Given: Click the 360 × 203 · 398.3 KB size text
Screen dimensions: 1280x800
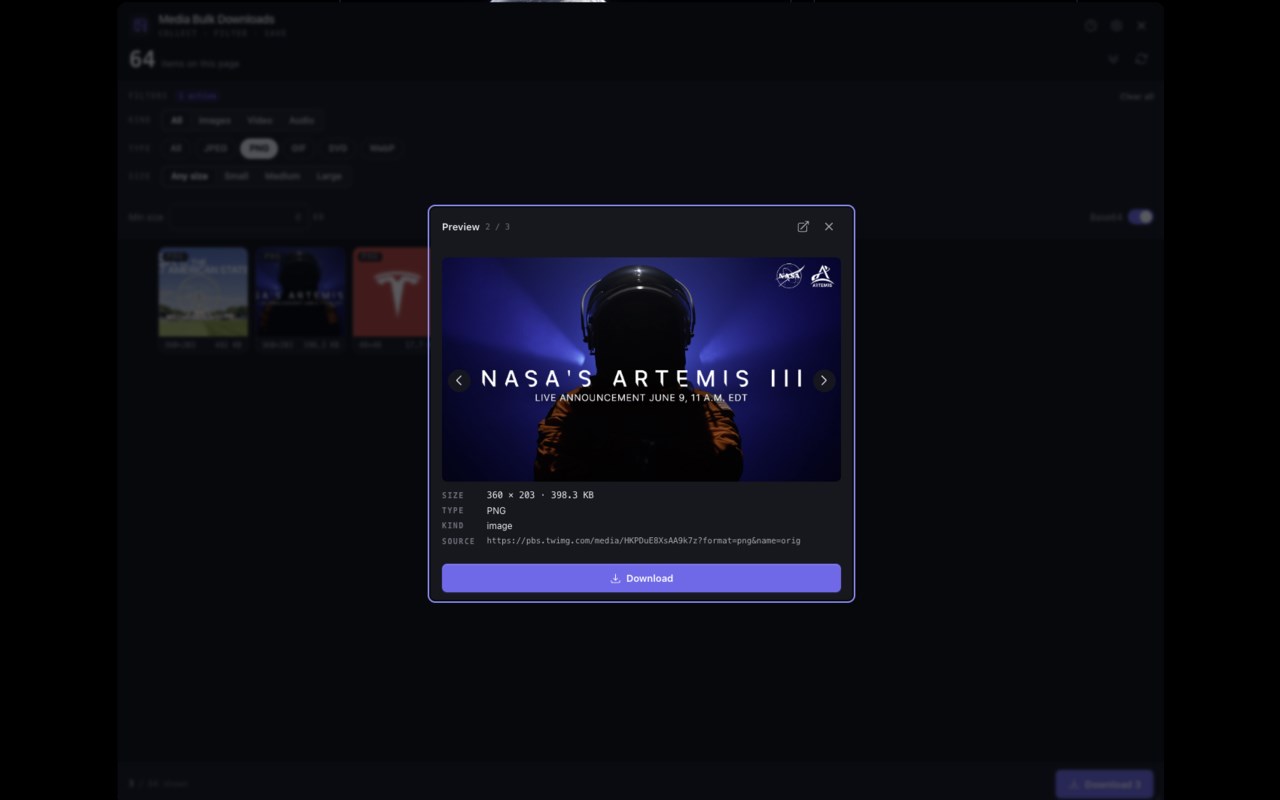Looking at the screenshot, I should (540, 495).
